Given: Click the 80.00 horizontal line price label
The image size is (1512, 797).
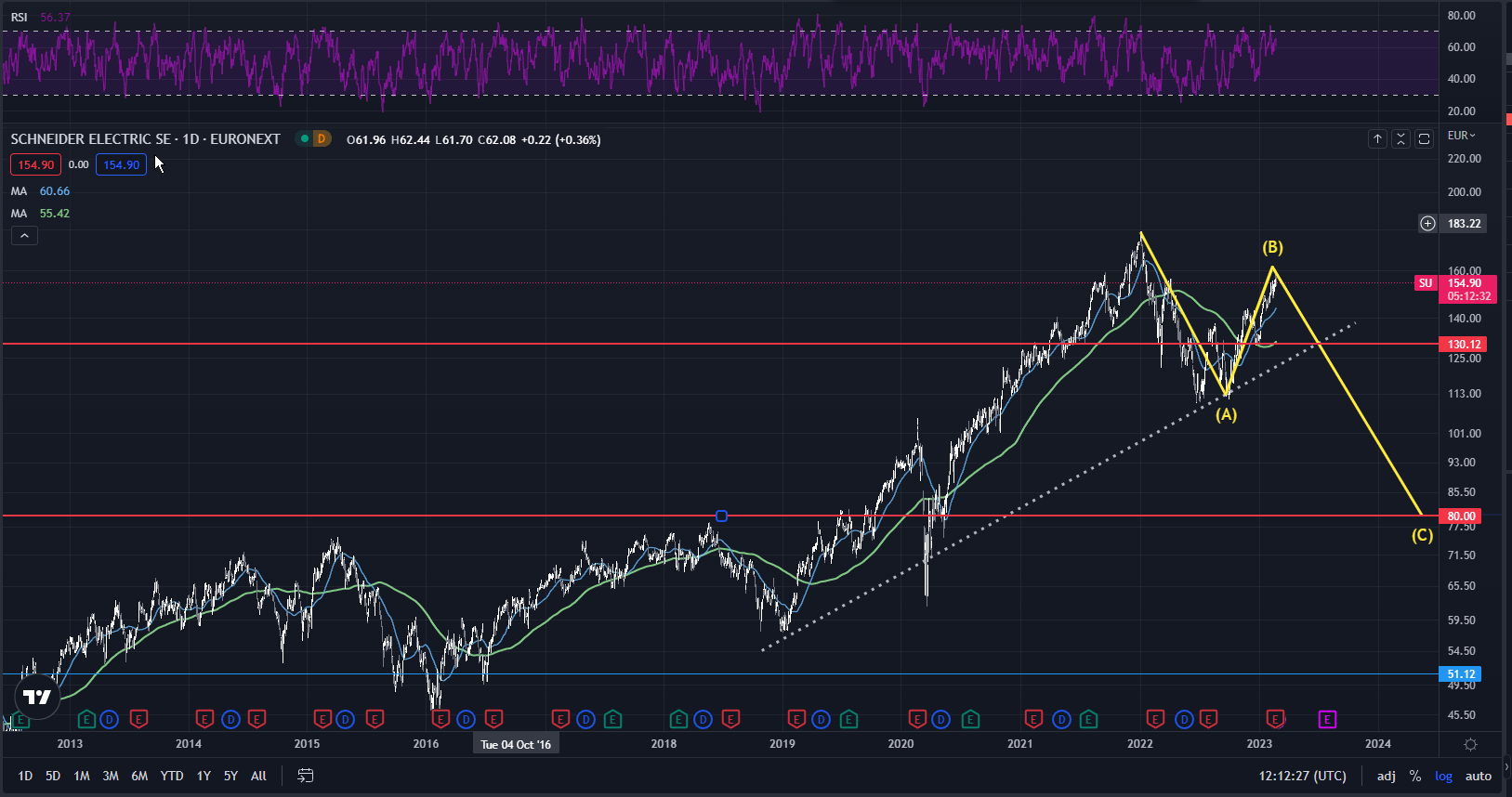Looking at the screenshot, I should coord(1461,516).
